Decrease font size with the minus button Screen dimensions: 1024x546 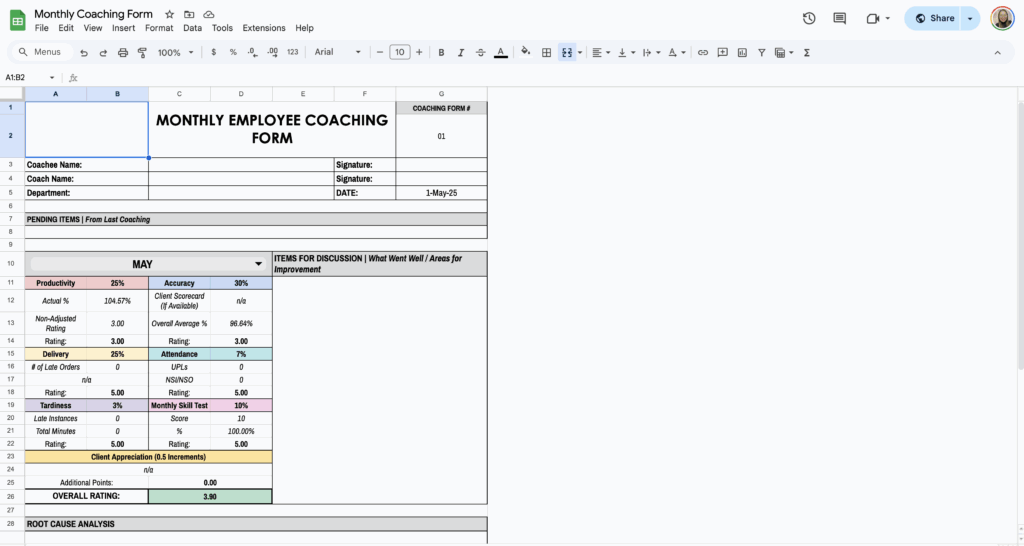click(379, 52)
